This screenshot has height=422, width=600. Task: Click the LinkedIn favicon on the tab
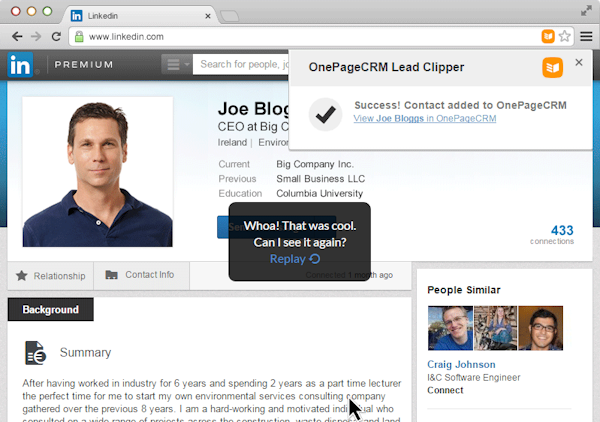point(77,16)
